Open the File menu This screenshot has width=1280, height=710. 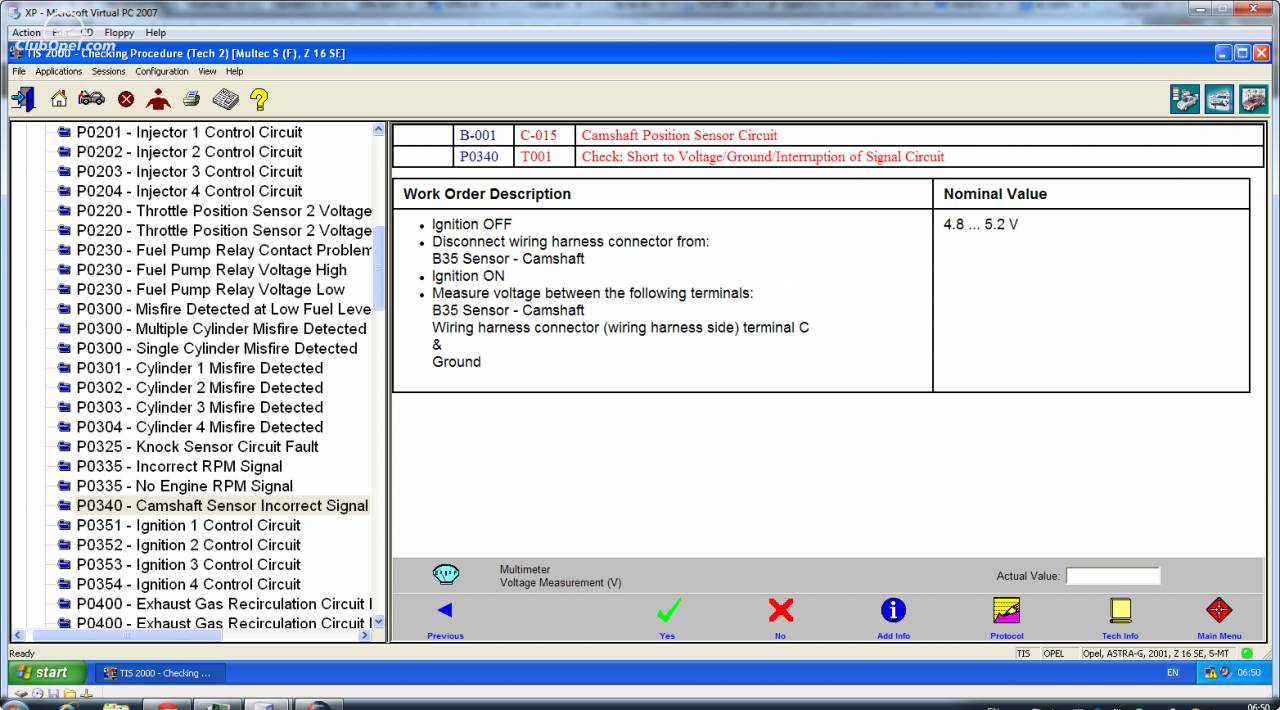click(x=19, y=72)
